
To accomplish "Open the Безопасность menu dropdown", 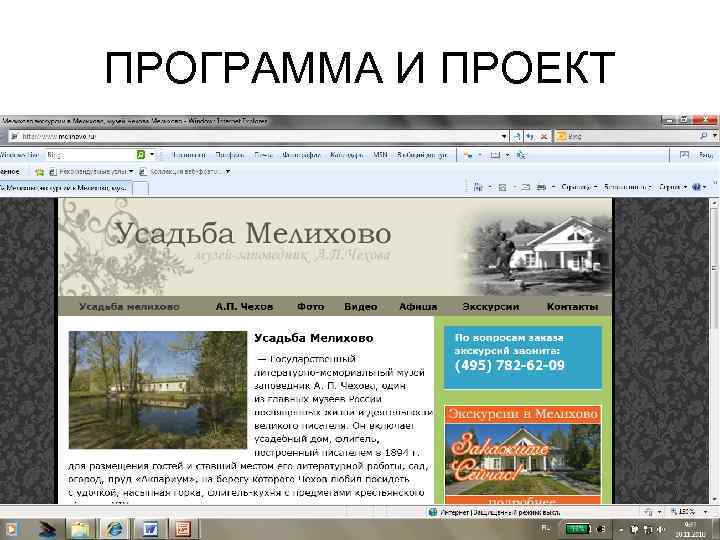I will (x=628, y=187).
